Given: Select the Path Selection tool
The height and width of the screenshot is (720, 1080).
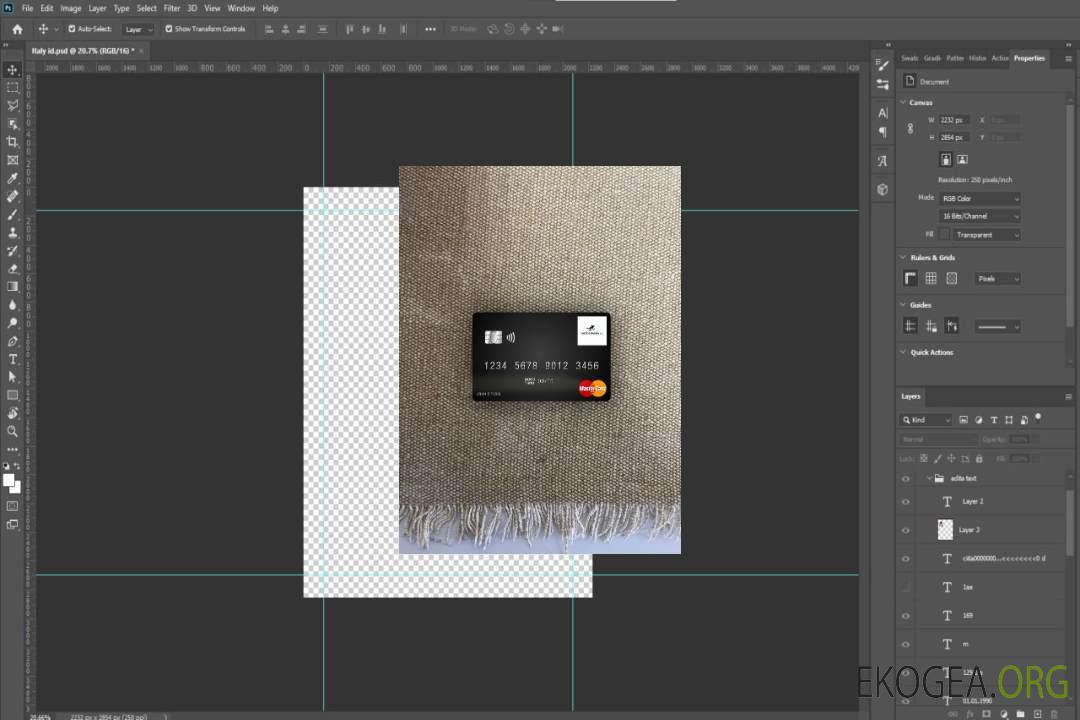Looking at the screenshot, I should click(12, 377).
